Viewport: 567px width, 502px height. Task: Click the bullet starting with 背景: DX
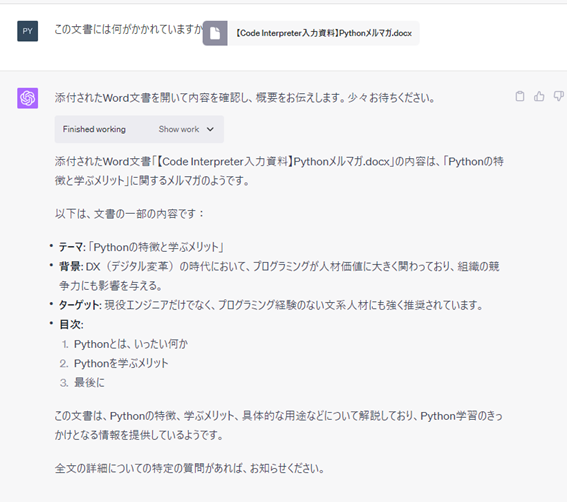click(x=279, y=276)
